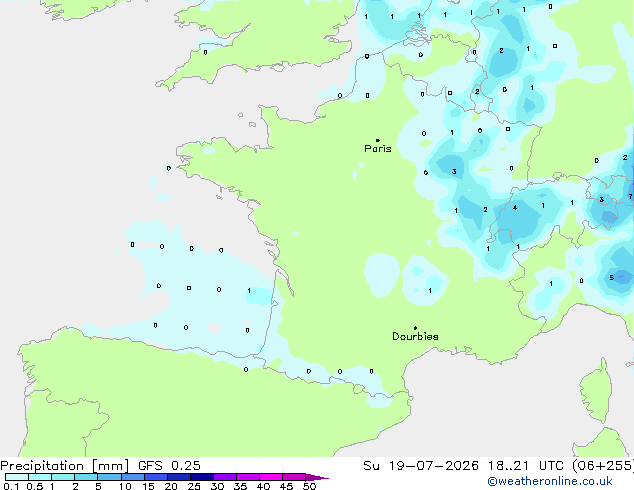Click the legend value 10
The height and width of the screenshot is (490, 634).
[x=125, y=486]
